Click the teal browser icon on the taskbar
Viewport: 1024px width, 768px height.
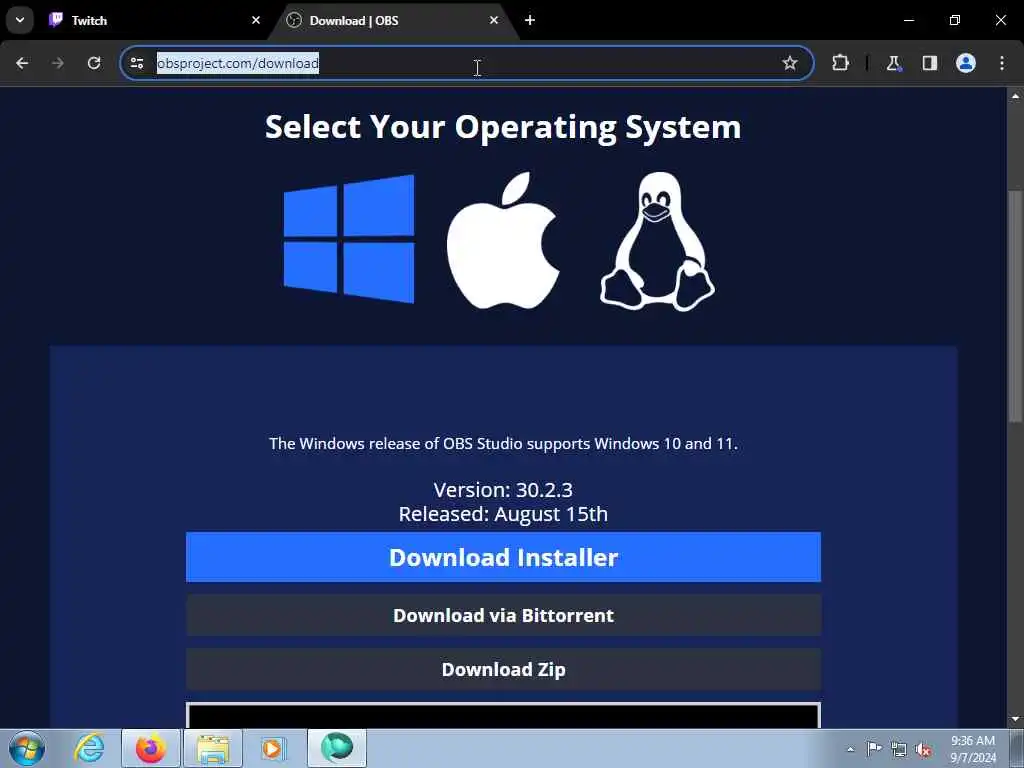pyautogui.click(x=337, y=748)
